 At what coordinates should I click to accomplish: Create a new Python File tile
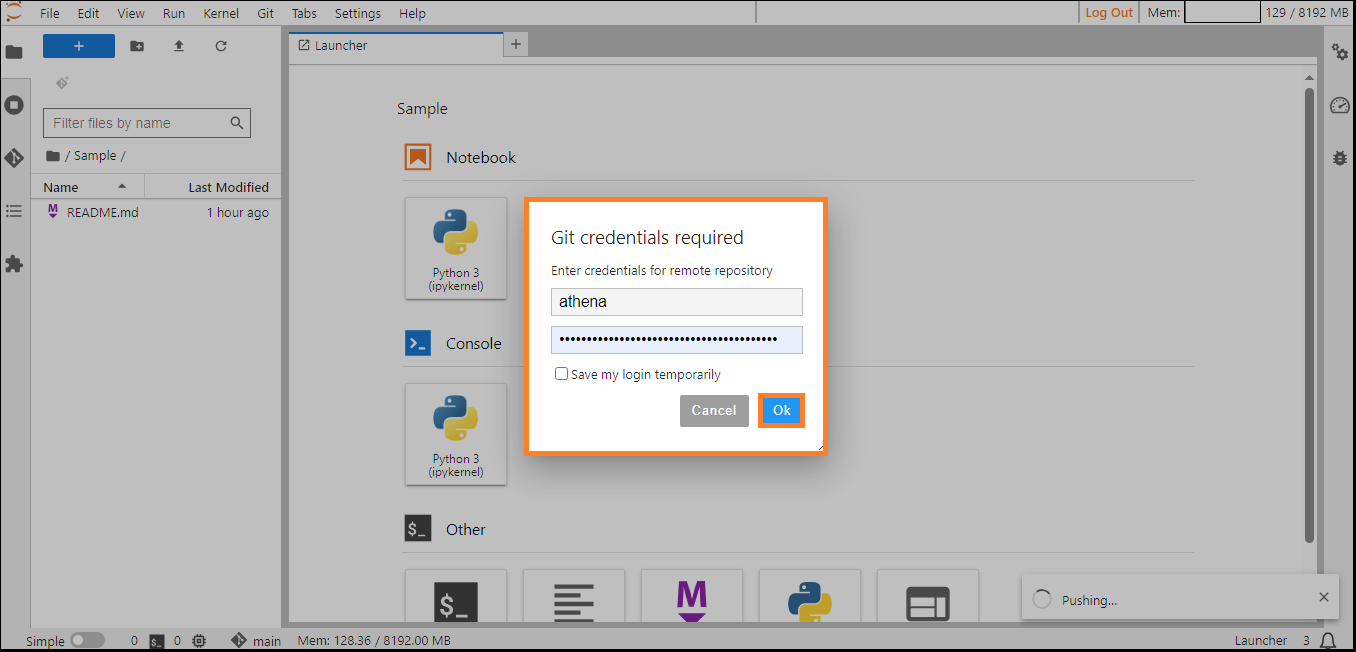point(810,597)
